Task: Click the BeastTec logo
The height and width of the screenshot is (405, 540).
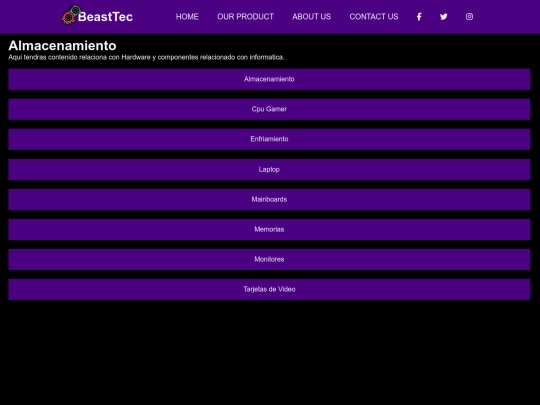Action: (97, 16)
